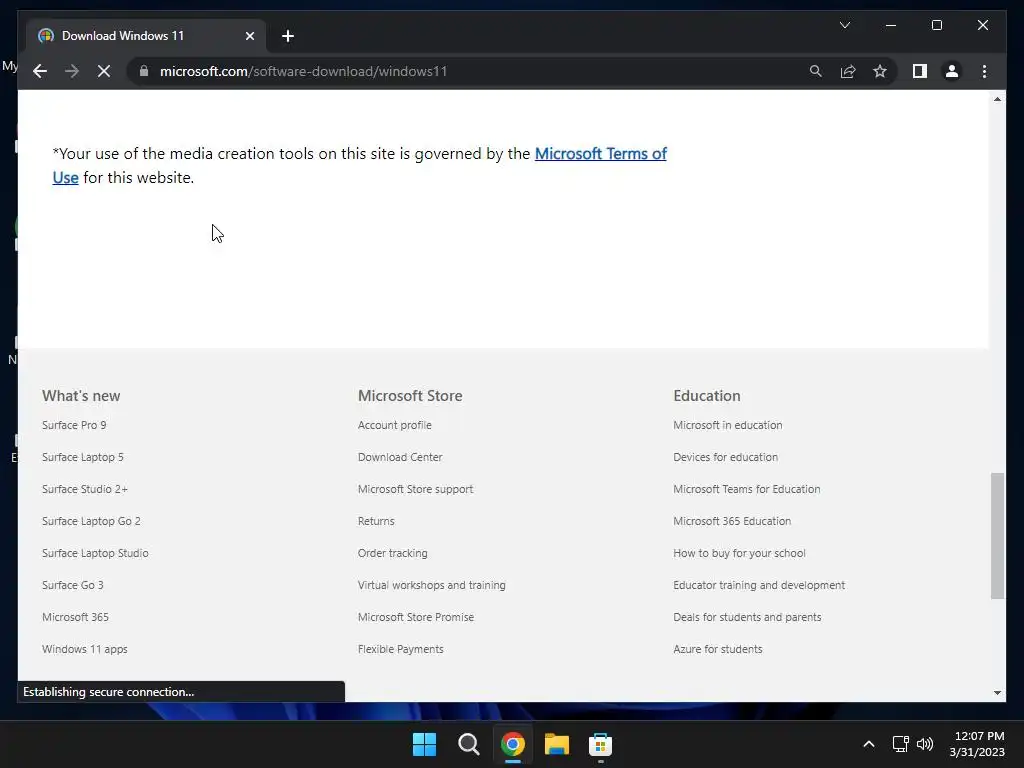
Task: Open Microsoft Teams for Education link
Action: click(x=746, y=489)
